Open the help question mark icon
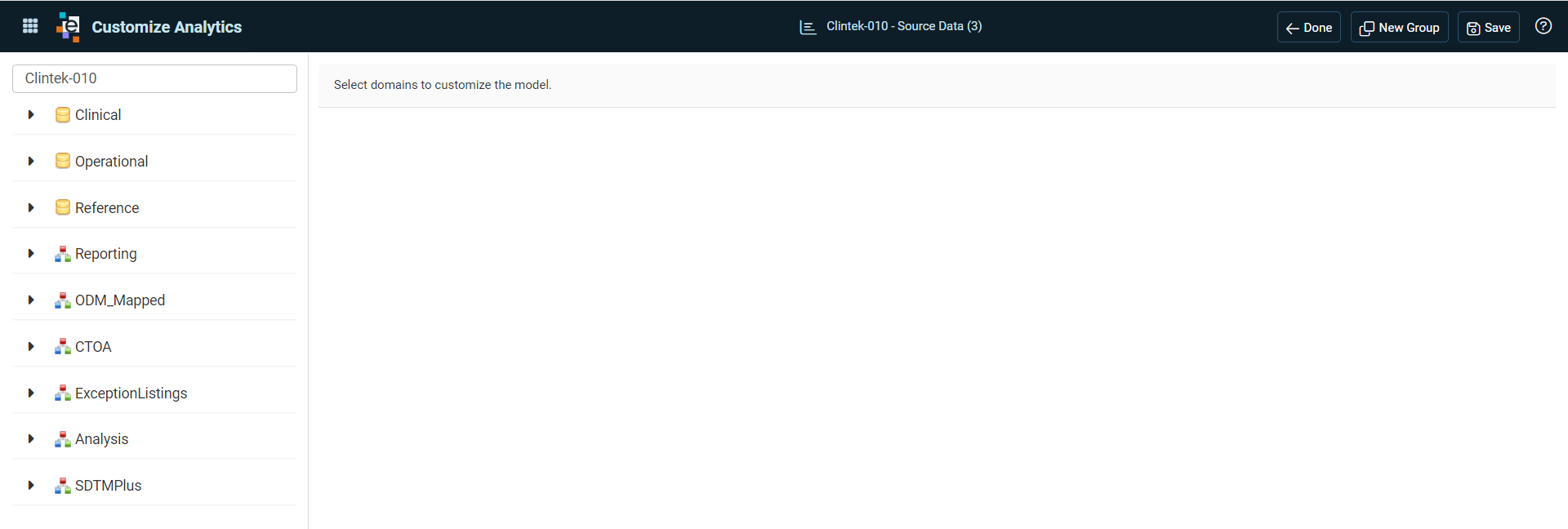This screenshot has width=1568, height=529. pyautogui.click(x=1543, y=26)
